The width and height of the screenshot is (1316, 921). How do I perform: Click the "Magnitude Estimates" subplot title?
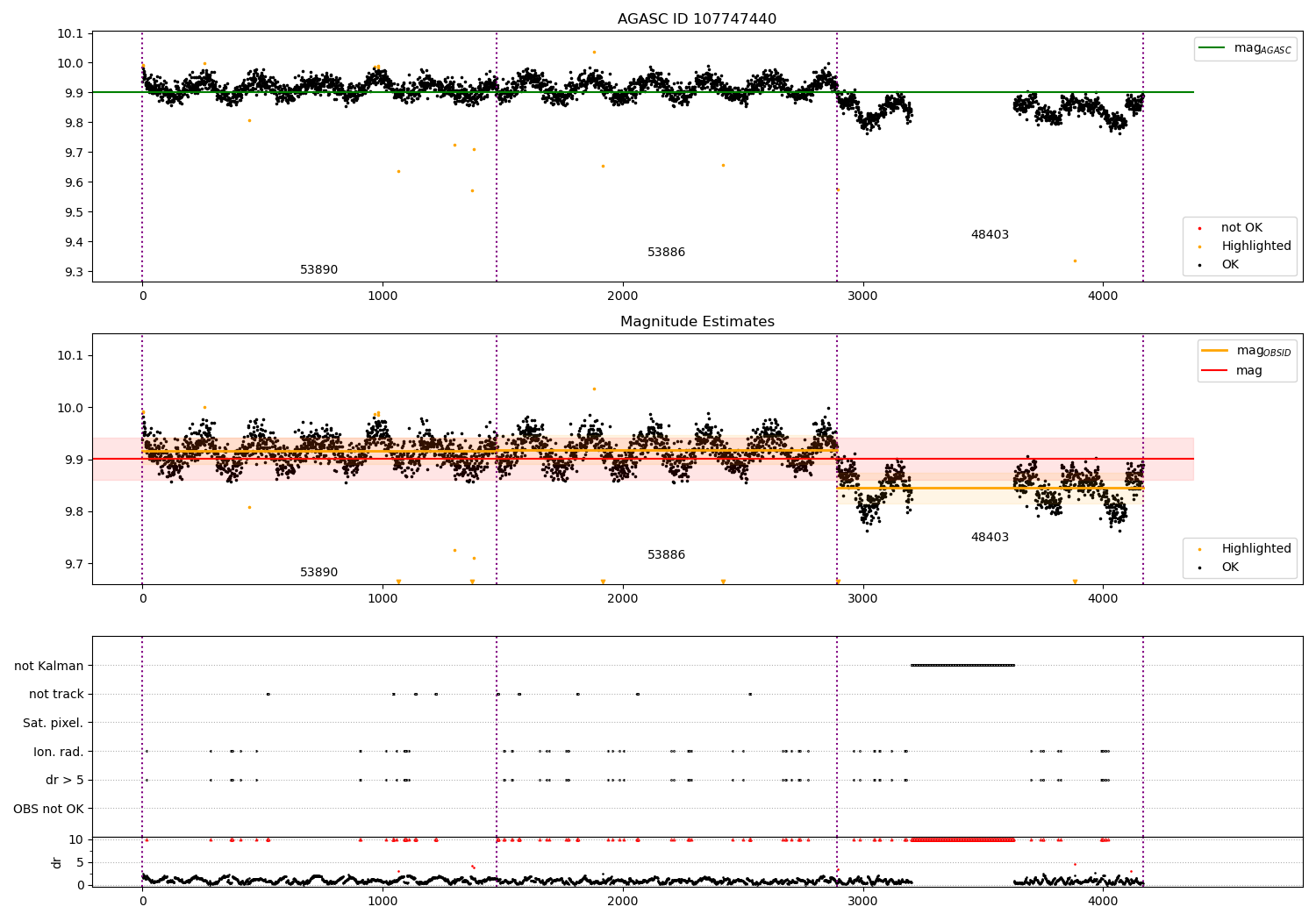[697, 322]
